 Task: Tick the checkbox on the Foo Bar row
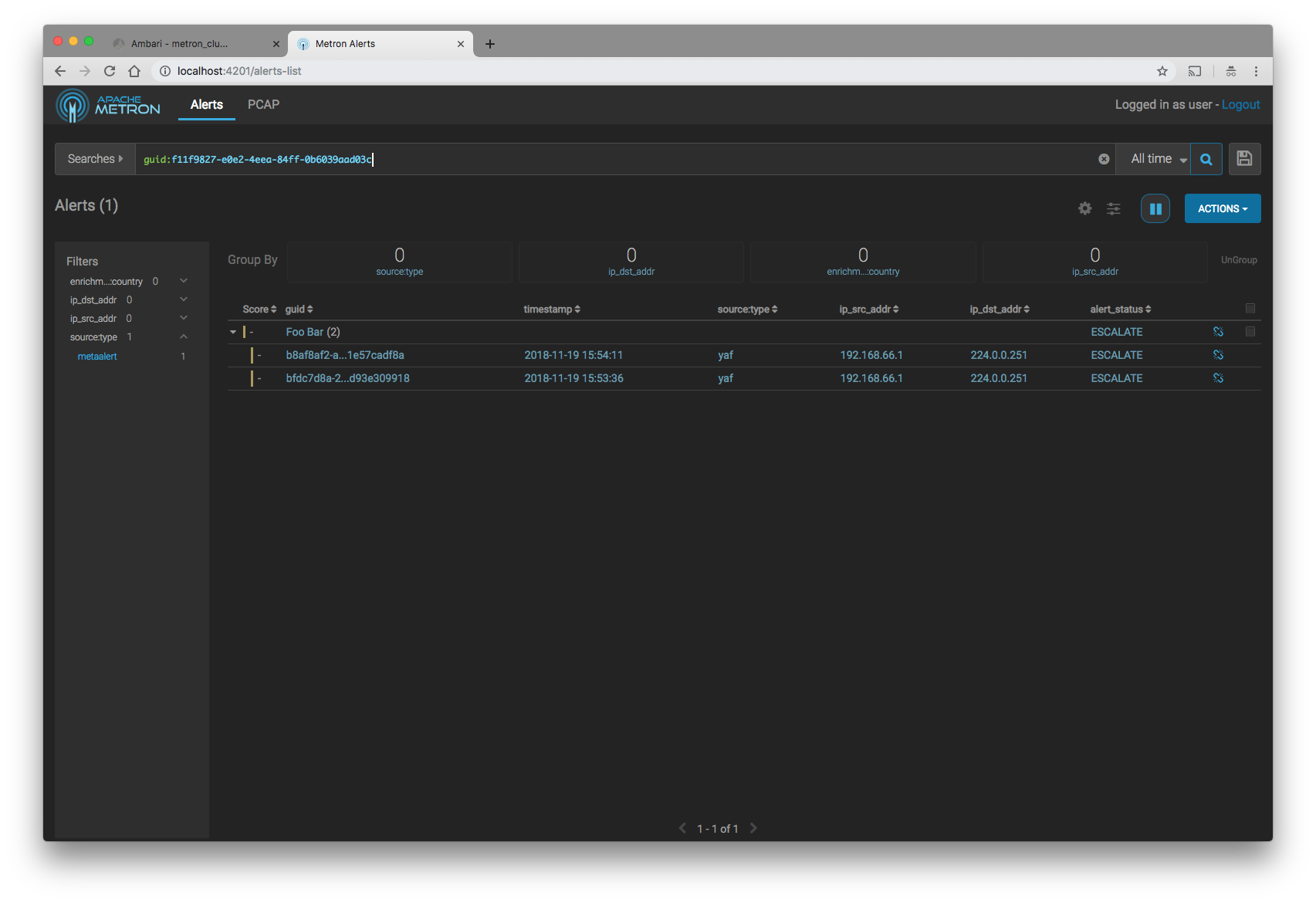pos(1250,332)
